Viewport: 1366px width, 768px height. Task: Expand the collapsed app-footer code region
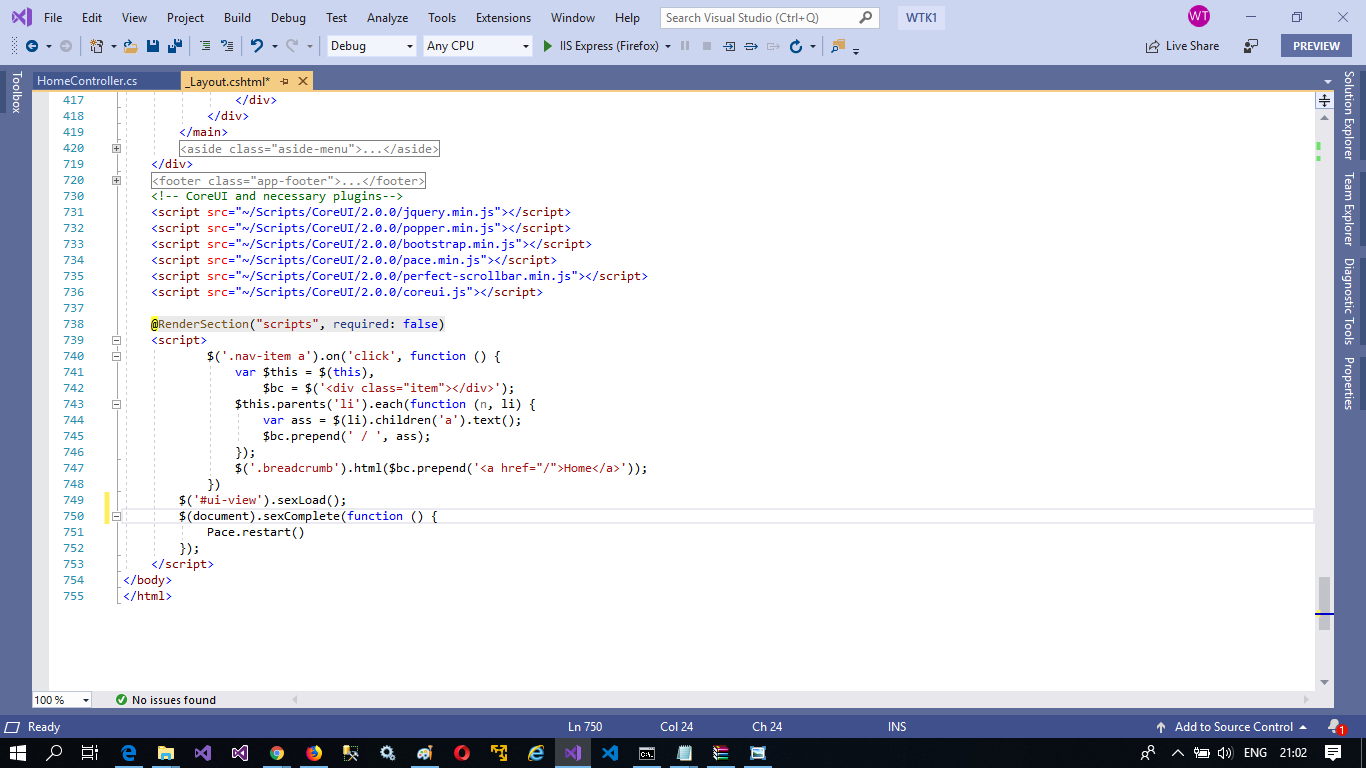116,180
